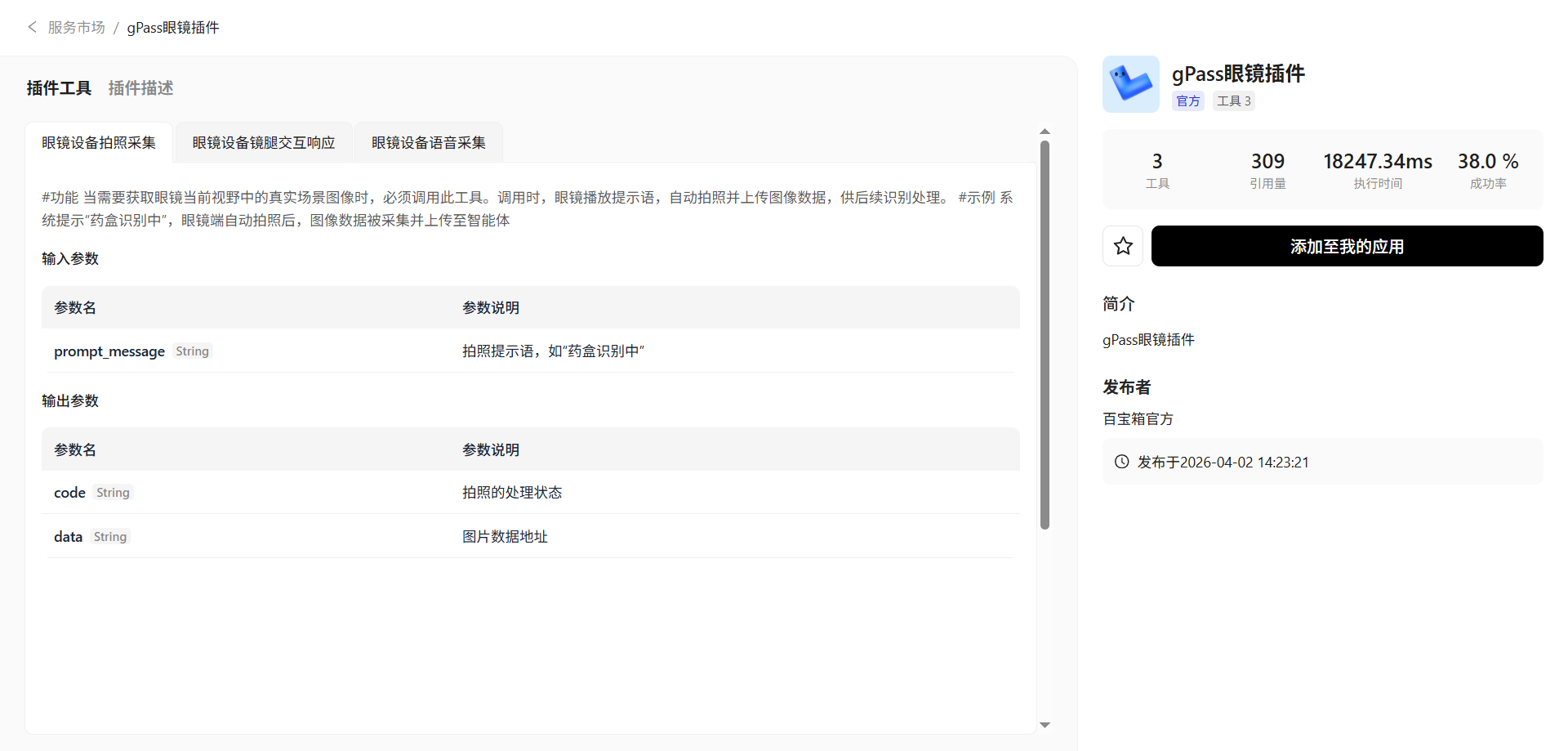The image size is (1568, 751).
Task: Click the prompt_message parameter name
Action: 109,351
